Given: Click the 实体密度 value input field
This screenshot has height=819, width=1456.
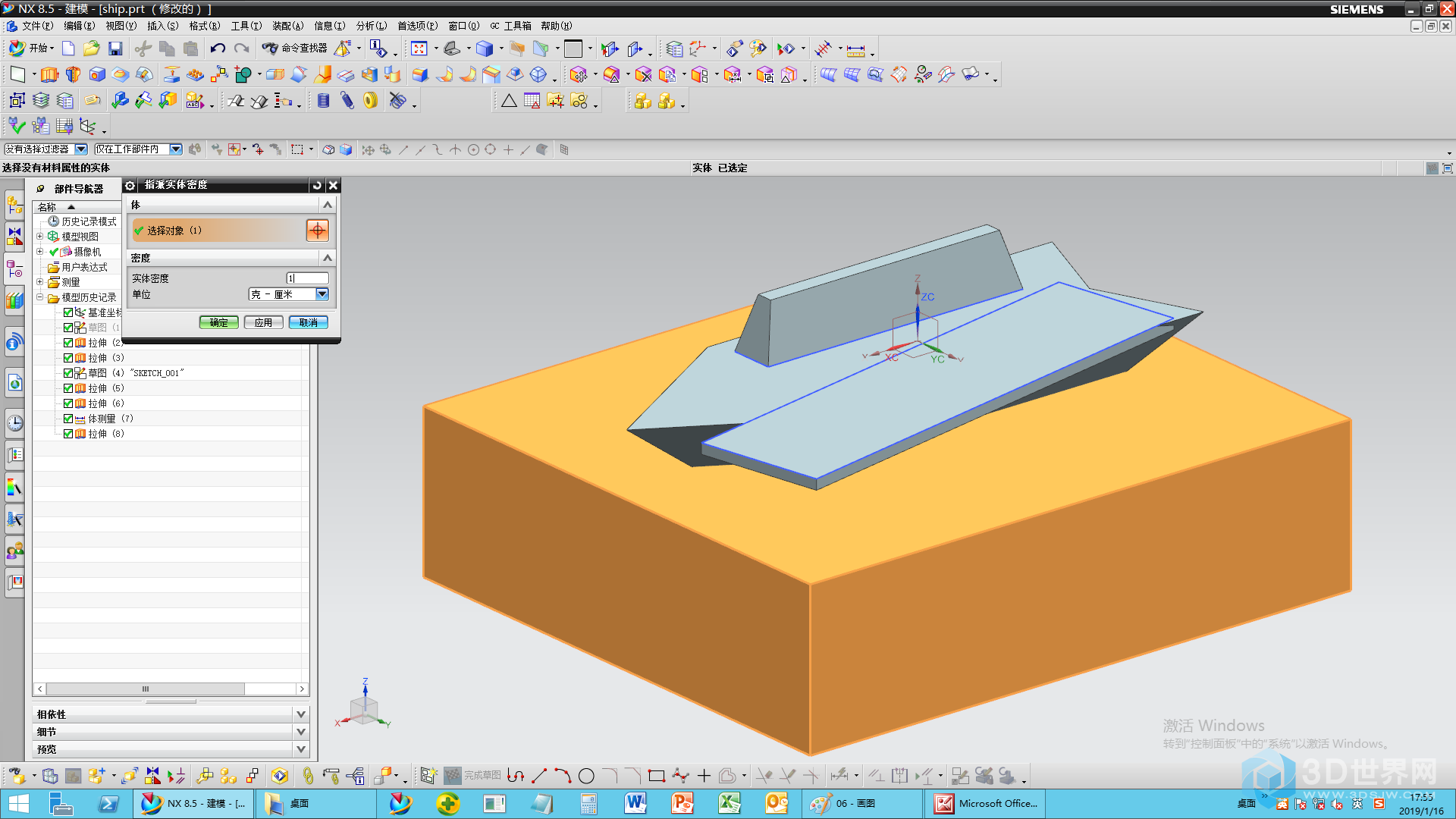Looking at the screenshot, I should 307,278.
